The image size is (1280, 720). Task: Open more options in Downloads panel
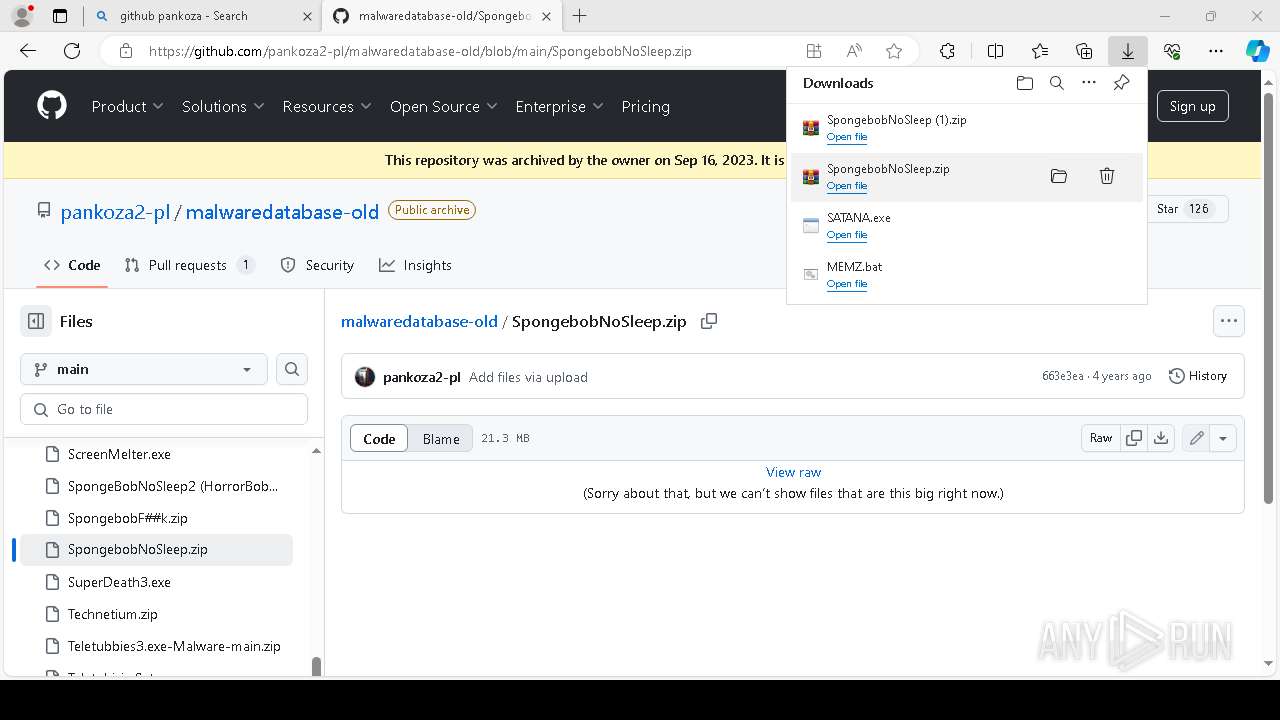click(x=1089, y=83)
